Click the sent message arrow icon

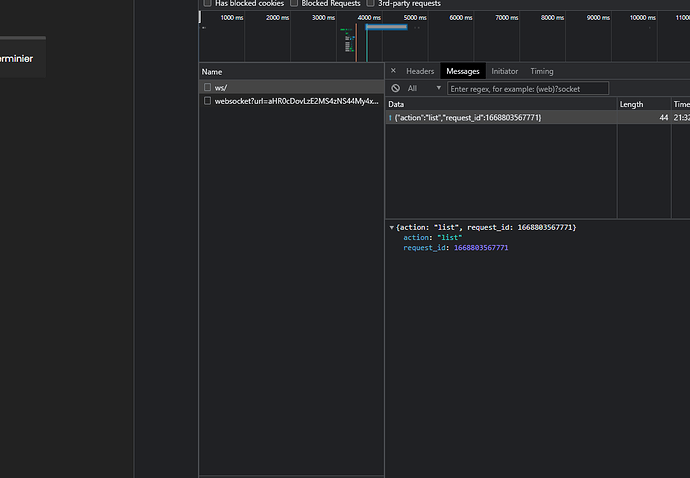click(x=390, y=118)
